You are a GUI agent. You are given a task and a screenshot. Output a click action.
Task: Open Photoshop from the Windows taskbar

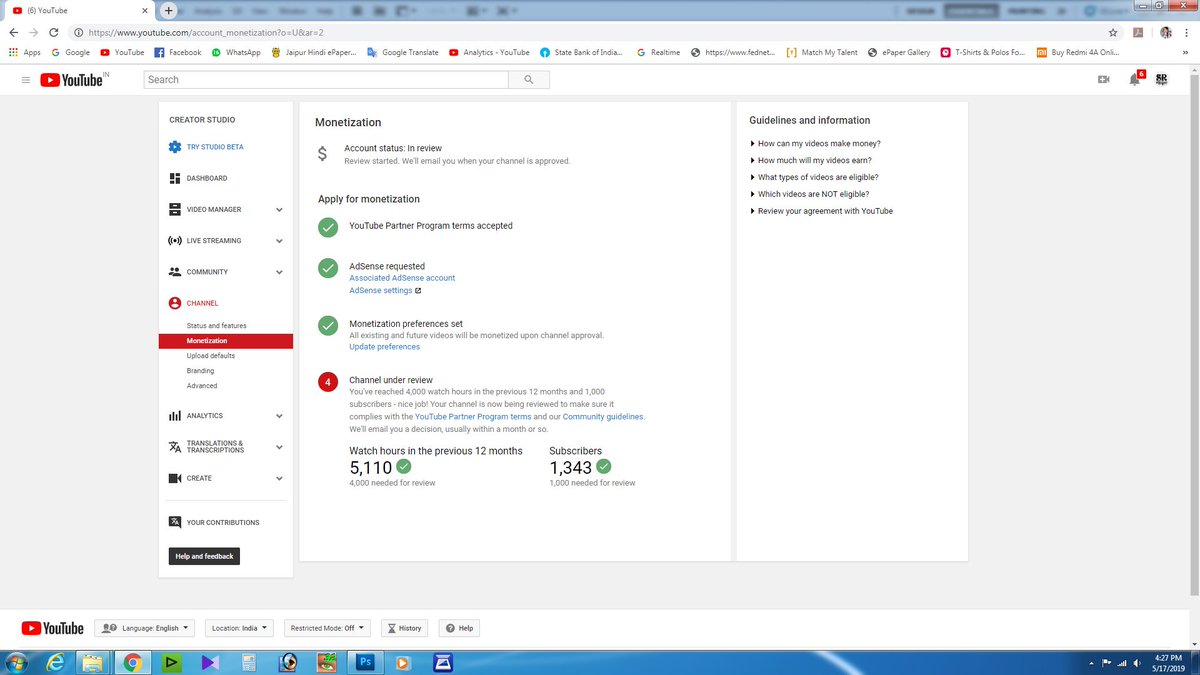[365, 662]
